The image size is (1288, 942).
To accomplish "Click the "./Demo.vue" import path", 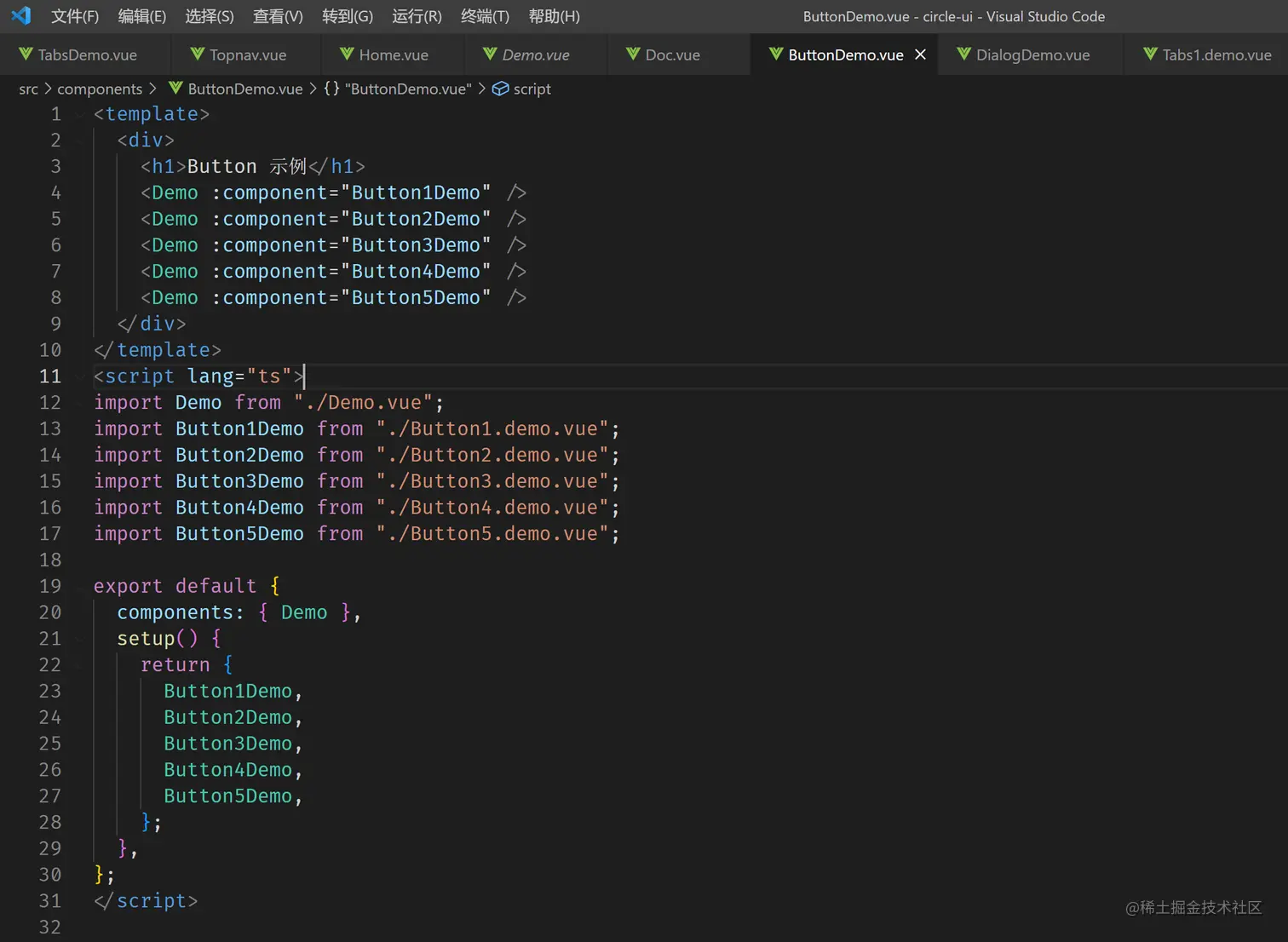I will [x=363, y=402].
